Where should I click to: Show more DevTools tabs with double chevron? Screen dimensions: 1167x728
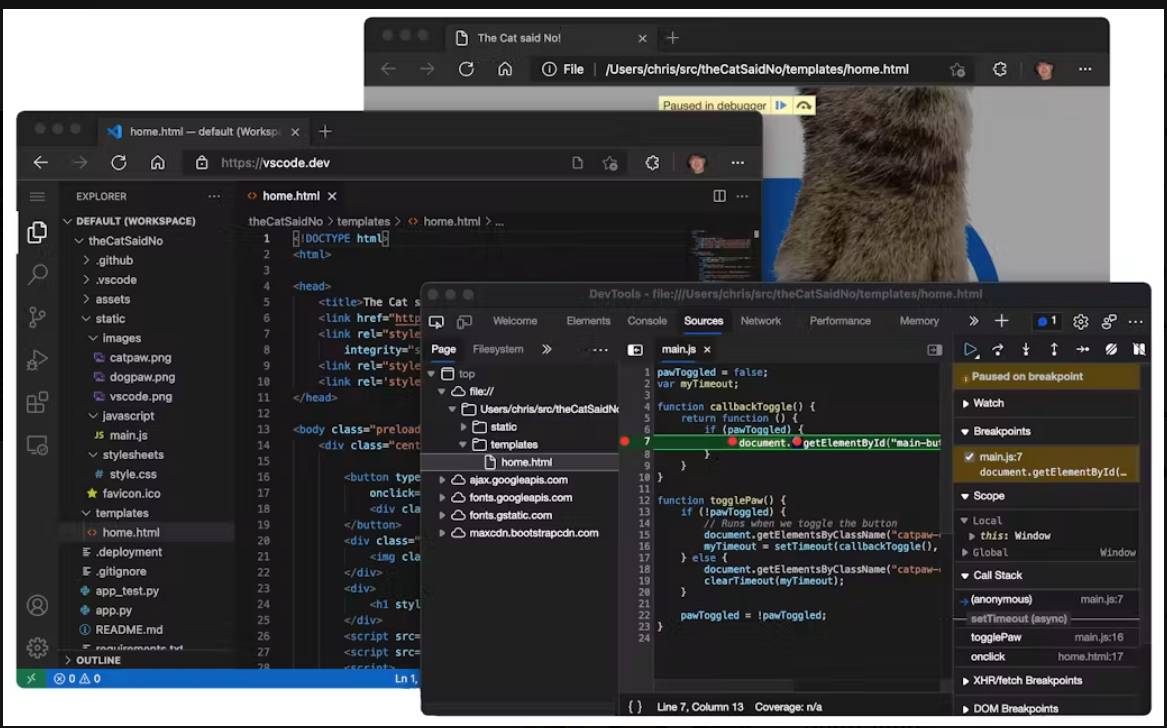click(973, 322)
